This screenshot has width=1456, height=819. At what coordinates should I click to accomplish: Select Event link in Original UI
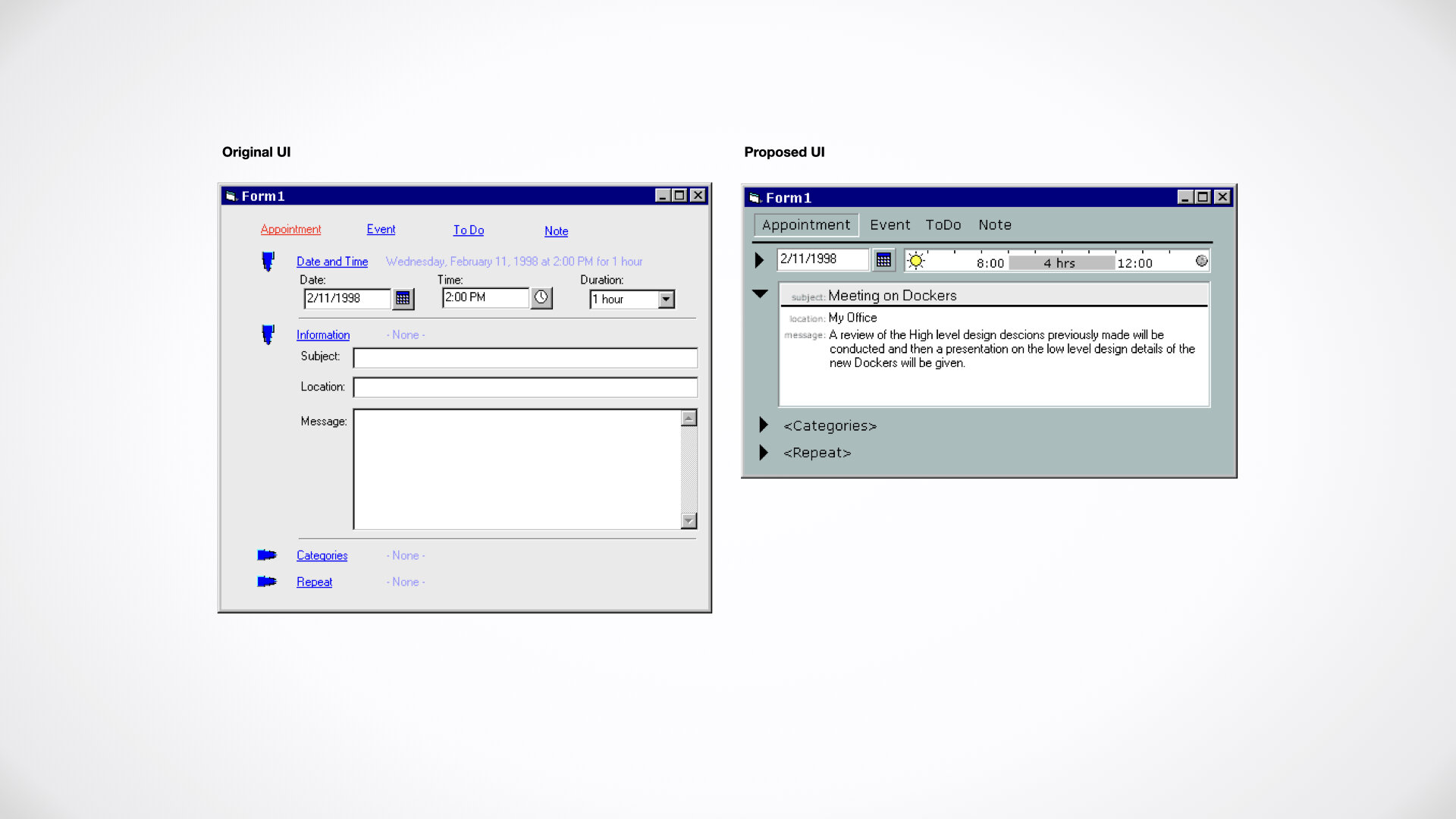[381, 229]
